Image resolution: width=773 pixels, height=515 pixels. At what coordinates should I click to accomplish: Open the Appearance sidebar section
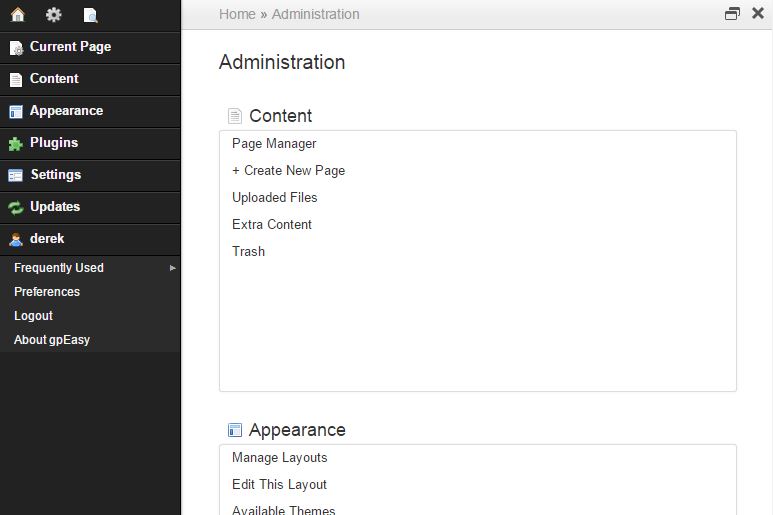click(66, 111)
